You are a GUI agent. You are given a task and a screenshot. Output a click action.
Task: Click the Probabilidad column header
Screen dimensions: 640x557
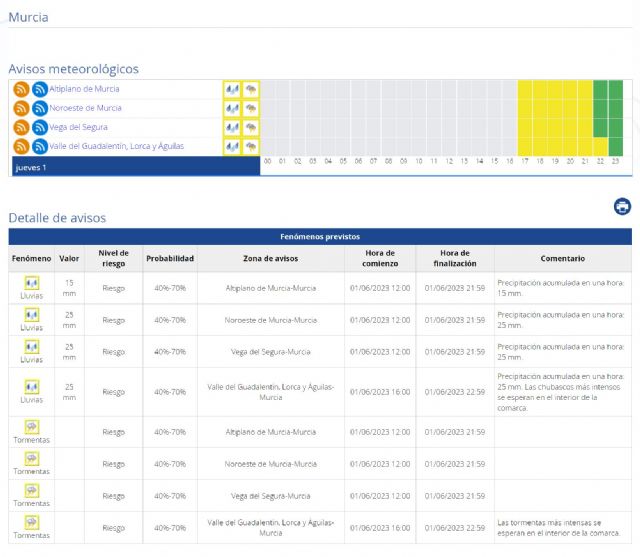170,258
